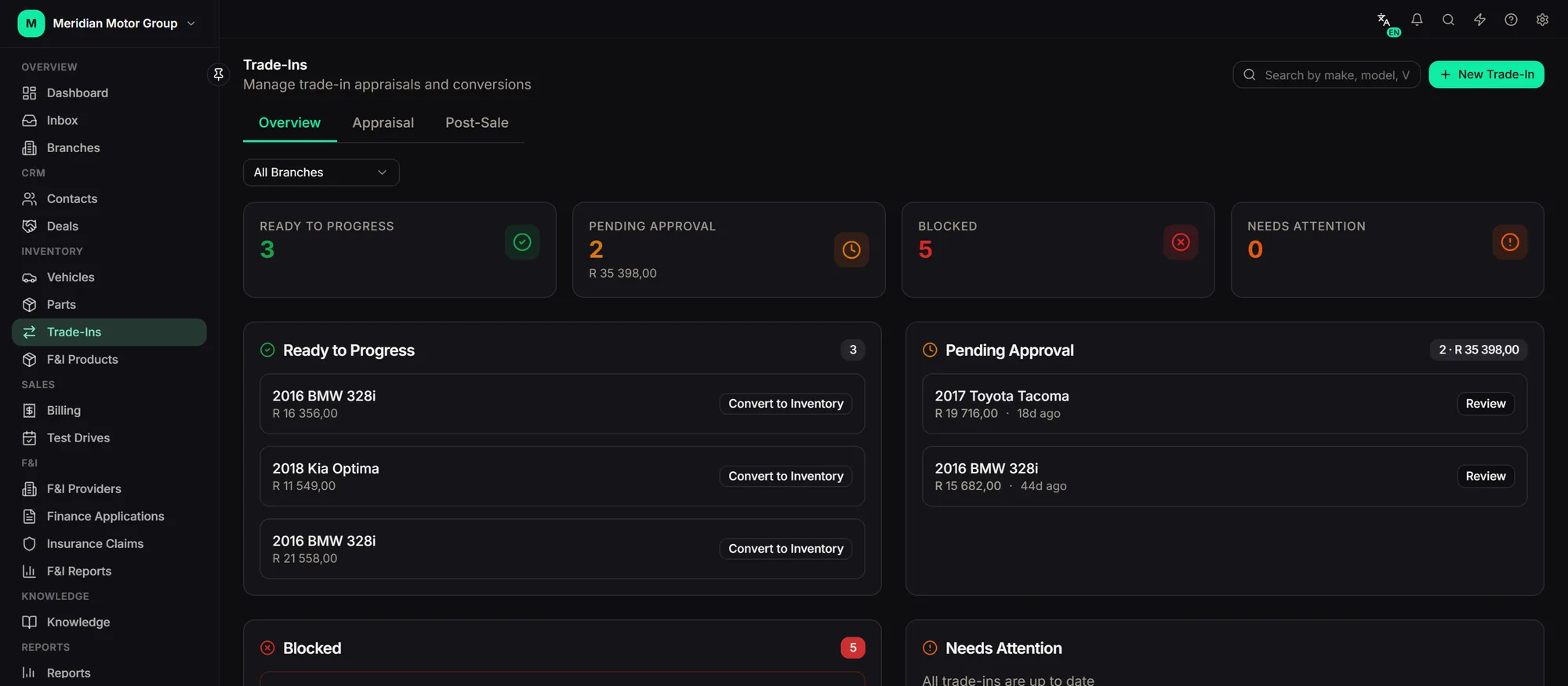Viewport: 1568px width, 686px height.
Task: Review the 2017 Toyota Tacoma trade-in
Action: pyautogui.click(x=1486, y=404)
